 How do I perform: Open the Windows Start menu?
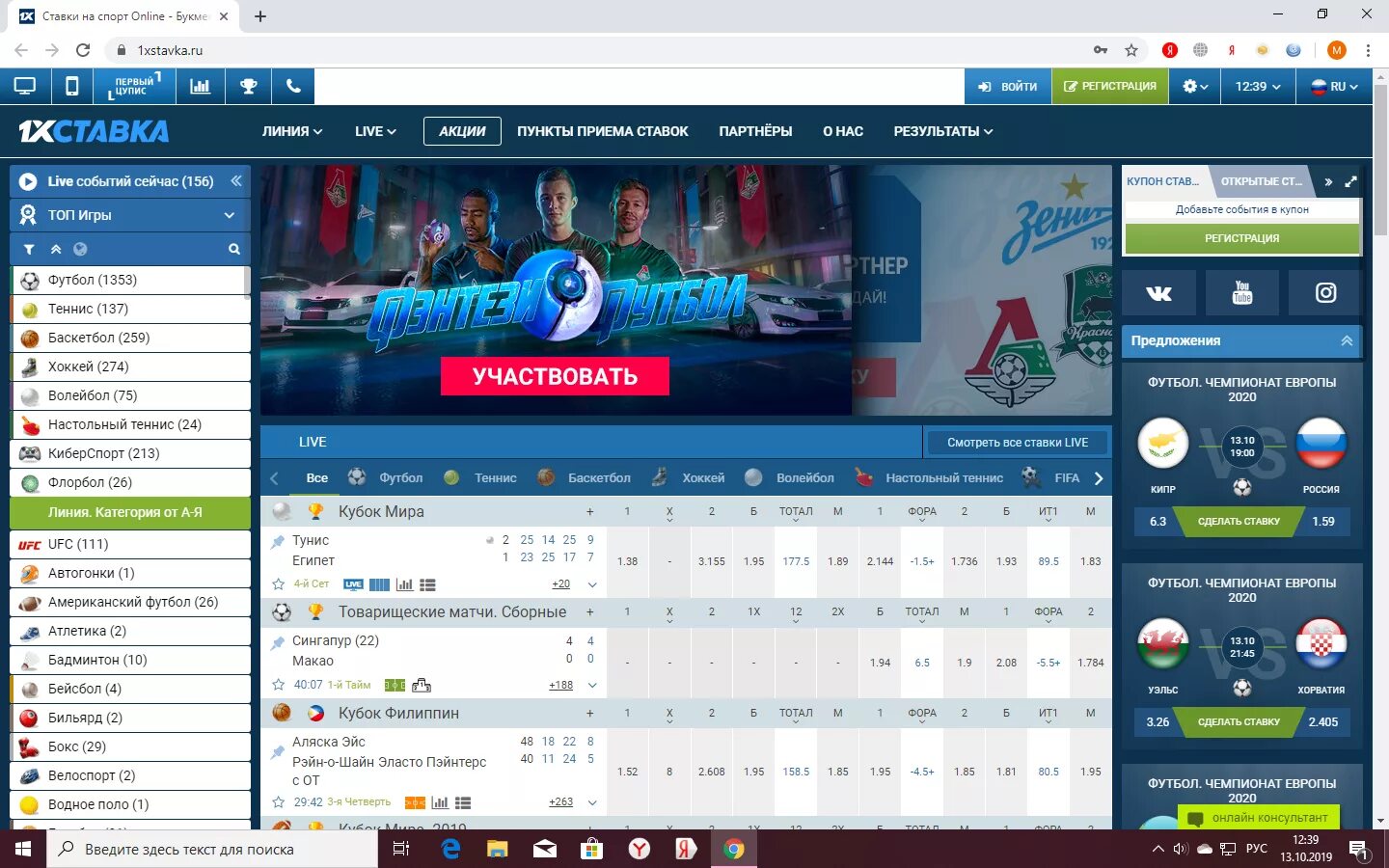[x=23, y=849]
